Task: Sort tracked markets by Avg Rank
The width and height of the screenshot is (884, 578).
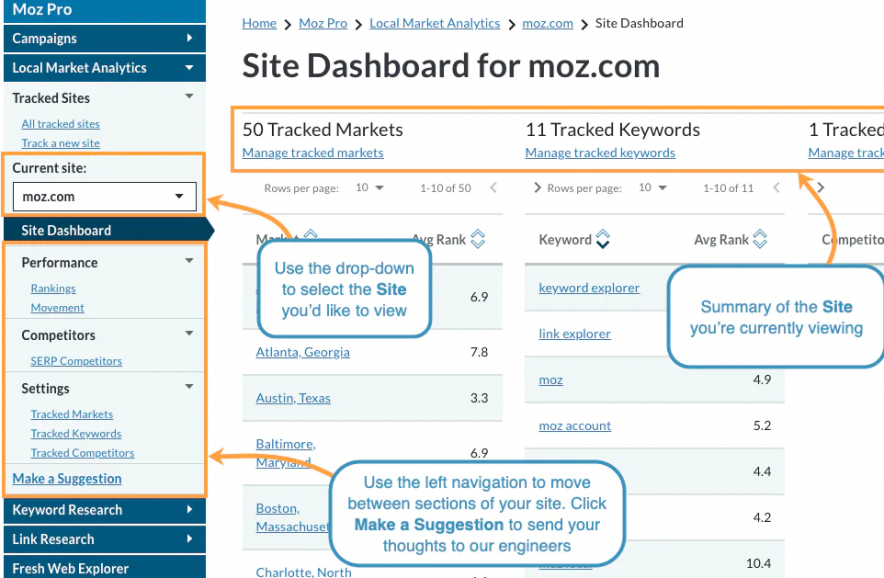Action: (x=477, y=239)
